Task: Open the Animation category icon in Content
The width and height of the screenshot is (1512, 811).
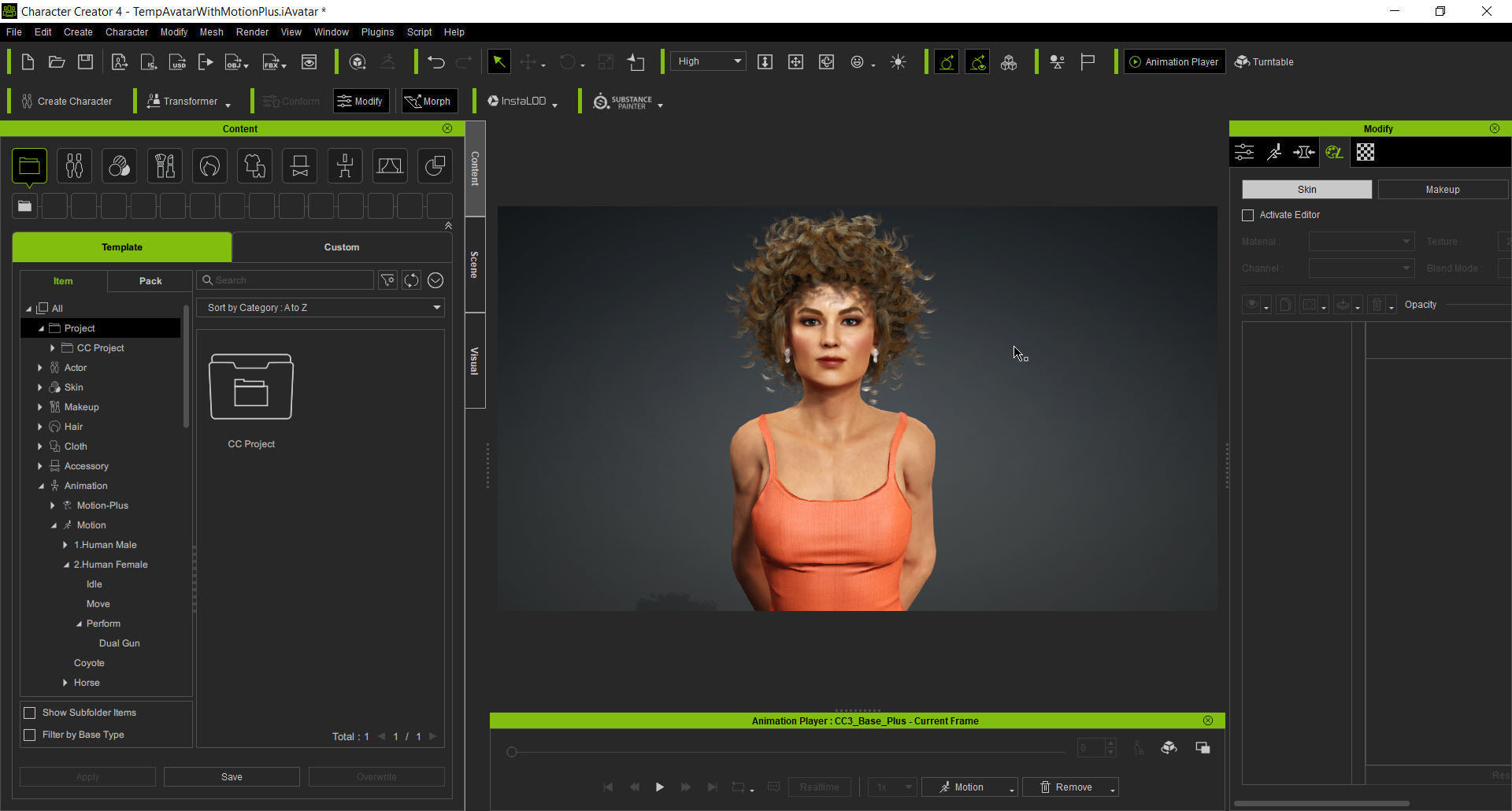Action: (x=344, y=165)
